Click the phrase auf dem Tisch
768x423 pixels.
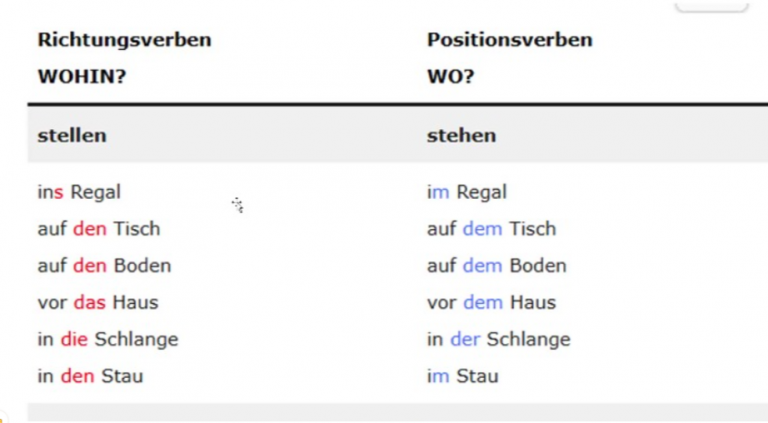click(x=491, y=229)
